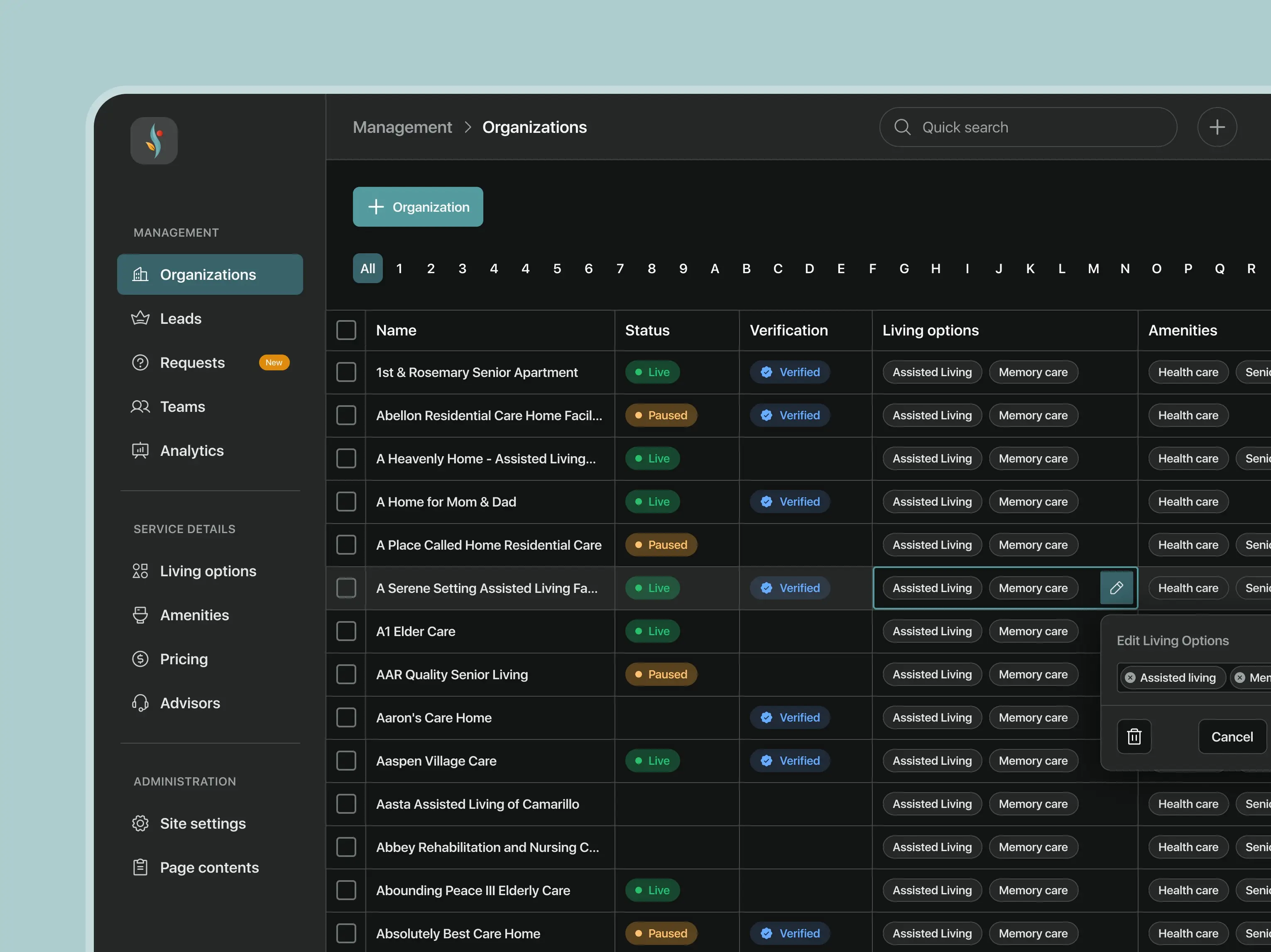Click Verified badge for A Home for Mom & Dad
The width and height of the screenshot is (1271, 952).
point(790,502)
